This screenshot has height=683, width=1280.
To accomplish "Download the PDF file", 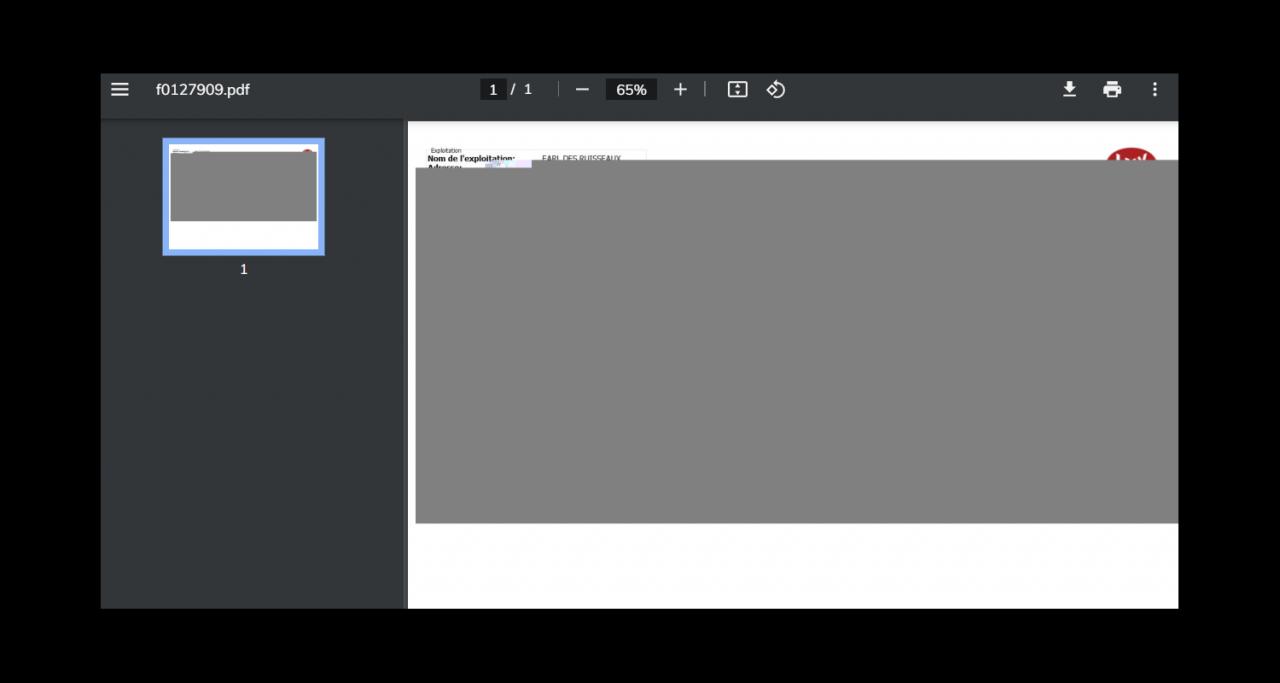I will tap(1069, 89).
